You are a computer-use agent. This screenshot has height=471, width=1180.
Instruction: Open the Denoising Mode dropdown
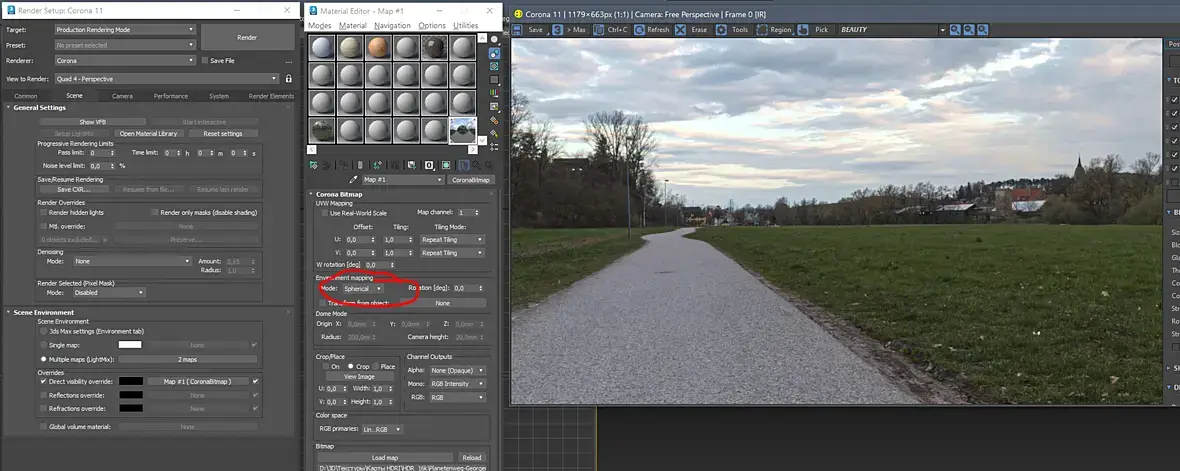(132, 261)
